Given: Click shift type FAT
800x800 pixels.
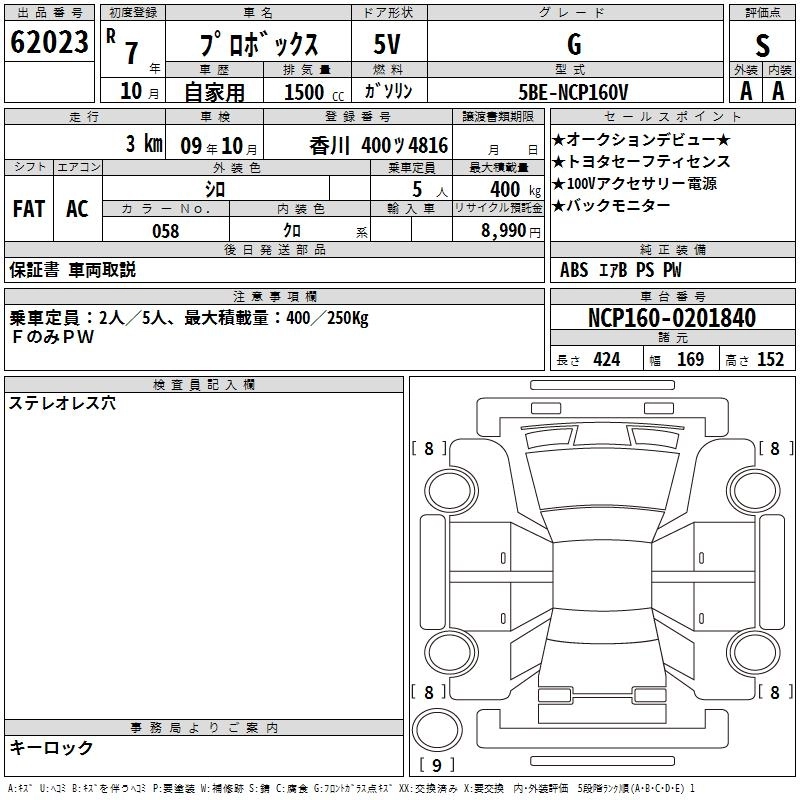Looking at the screenshot, I should (x=29, y=209).
